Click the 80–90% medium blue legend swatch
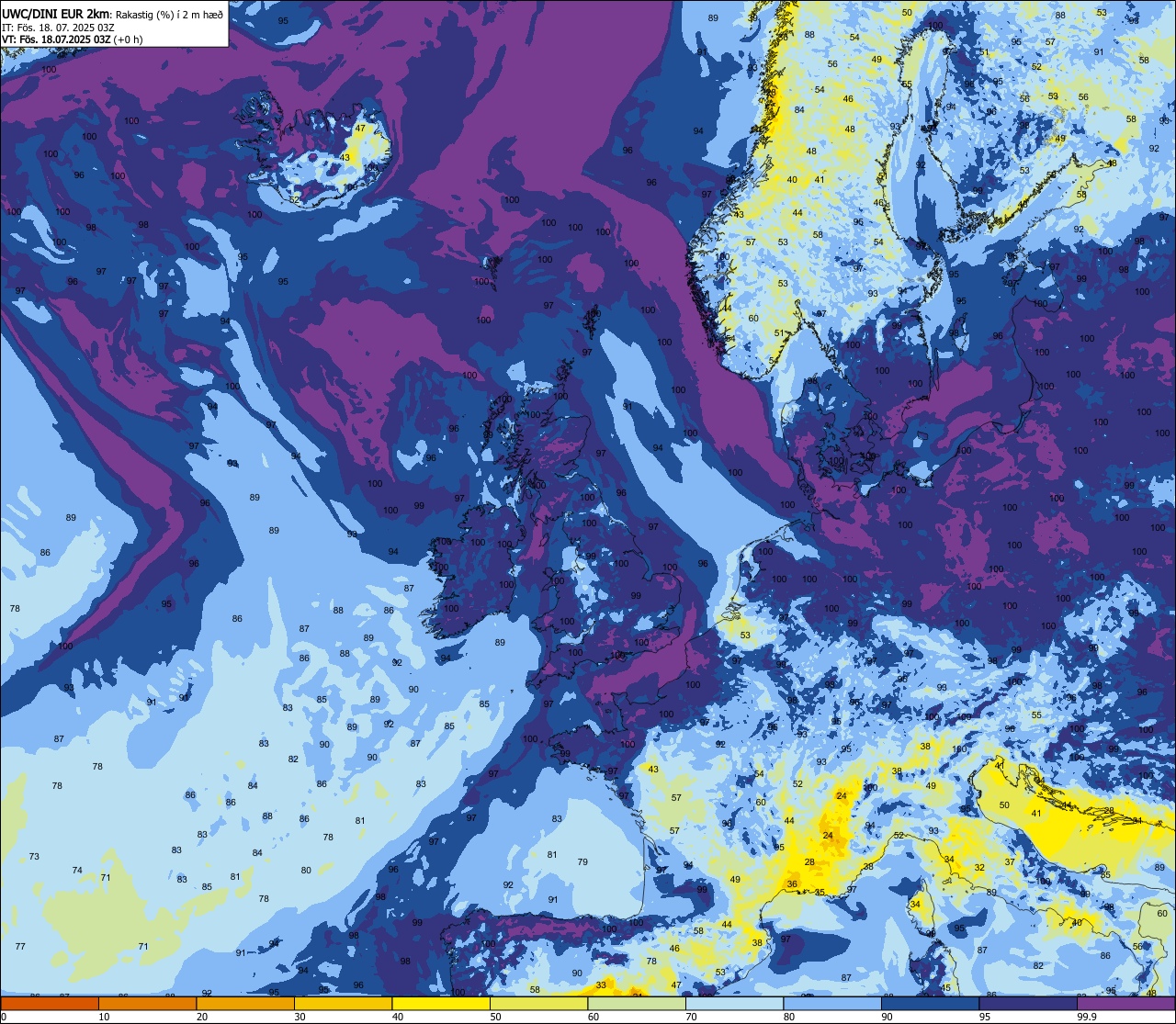Screen dimensions: 1176x1024 tap(832, 1003)
